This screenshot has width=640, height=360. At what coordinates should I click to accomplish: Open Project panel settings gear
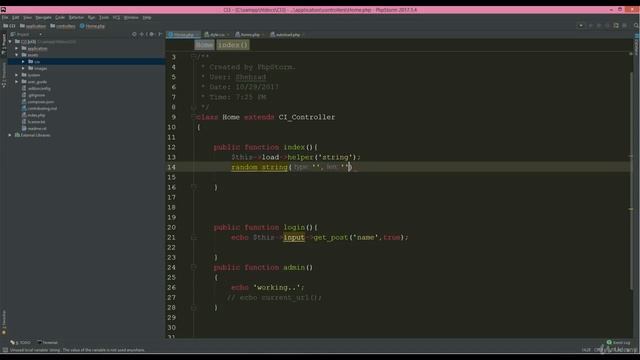pyautogui.click(x=151, y=34)
